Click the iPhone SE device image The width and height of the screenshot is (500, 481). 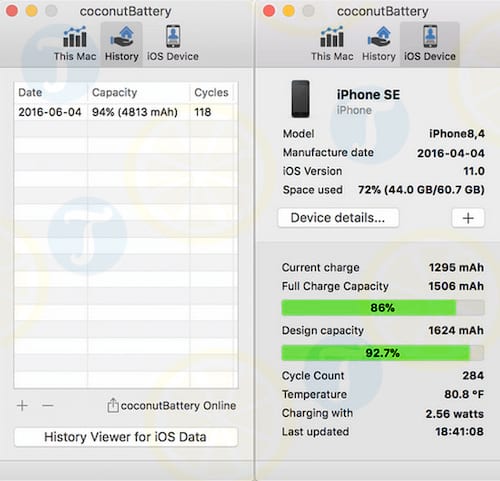pos(300,99)
